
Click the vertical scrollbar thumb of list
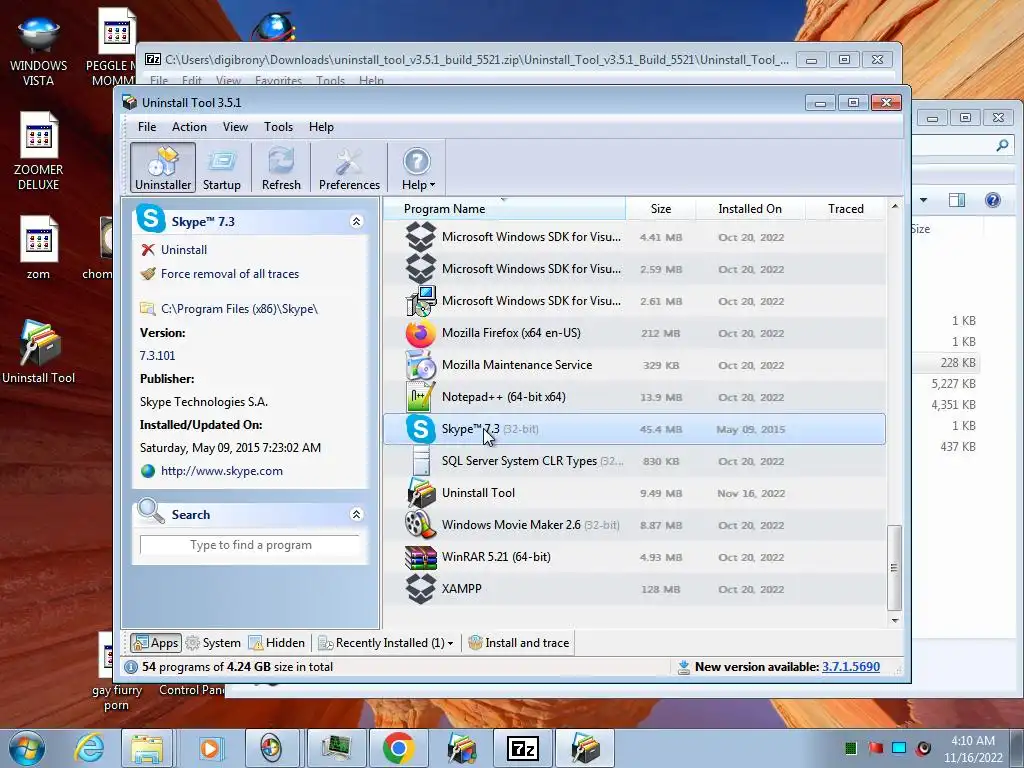895,568
